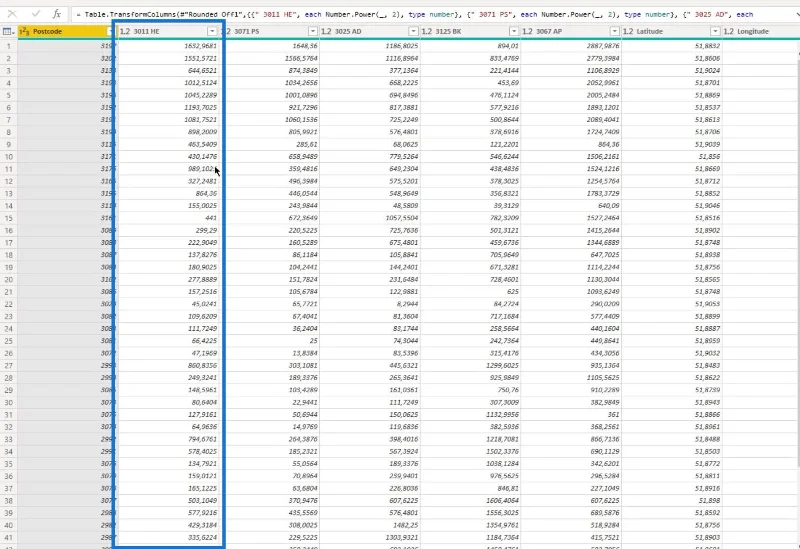Viewport: 800px width, 549px height.
Task: Select the 3011 HE column header
Action: (168, 32)
